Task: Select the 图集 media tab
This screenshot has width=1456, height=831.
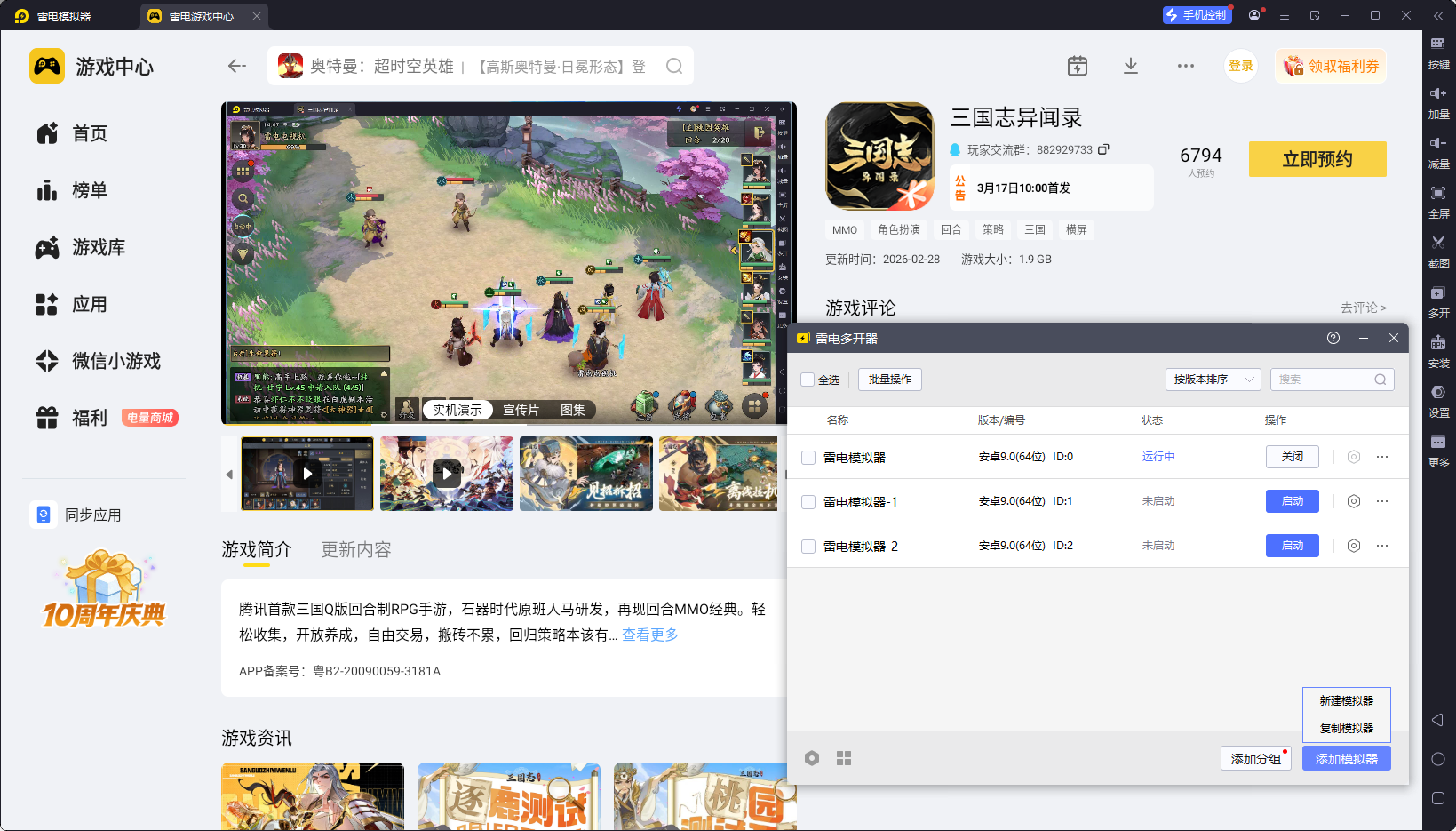Action: pyautogui.click(x=573, y=410)
